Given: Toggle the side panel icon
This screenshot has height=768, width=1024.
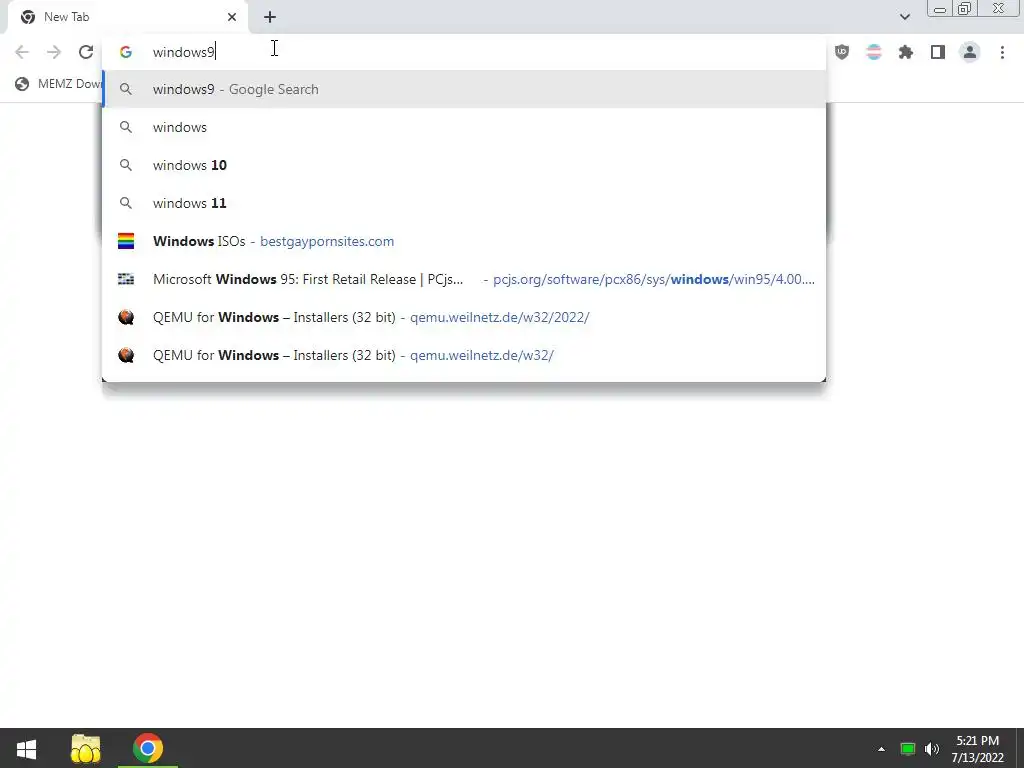Looking at the screenshot, I should 938,52.
